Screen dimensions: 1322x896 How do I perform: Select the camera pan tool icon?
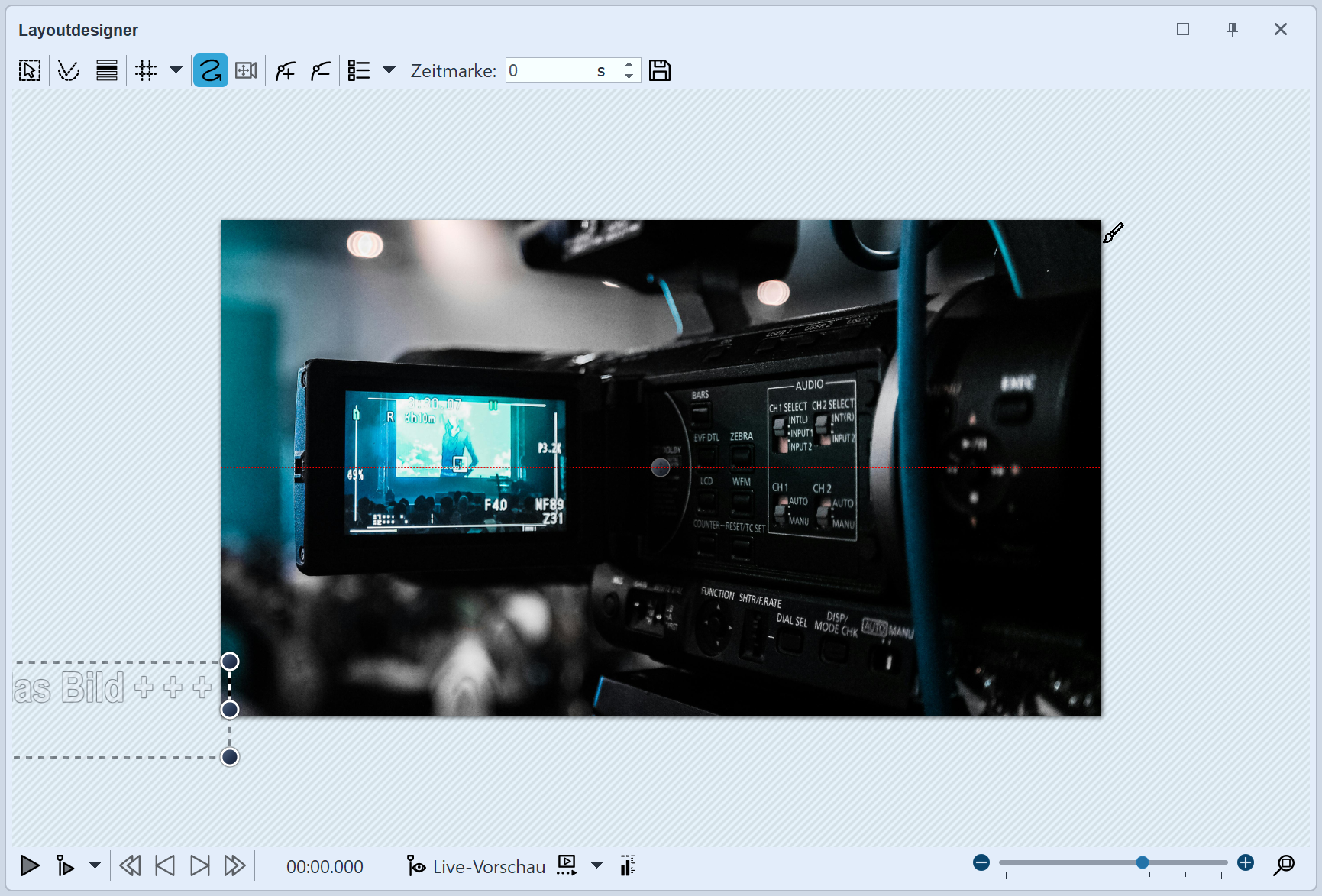246,71
